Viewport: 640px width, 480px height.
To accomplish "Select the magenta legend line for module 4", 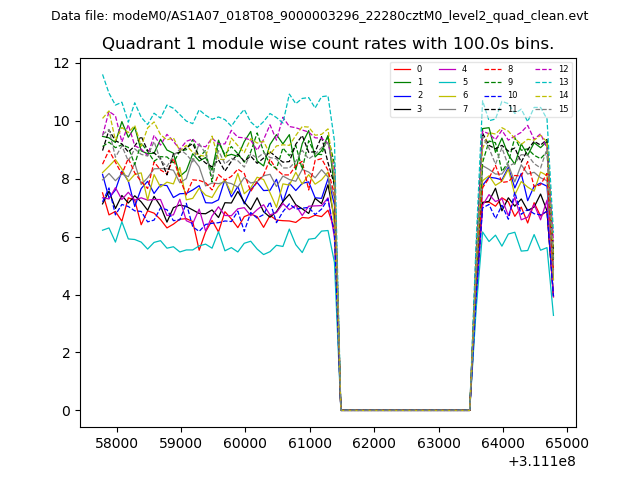I will pyautogui.click(x=447, y=69).
